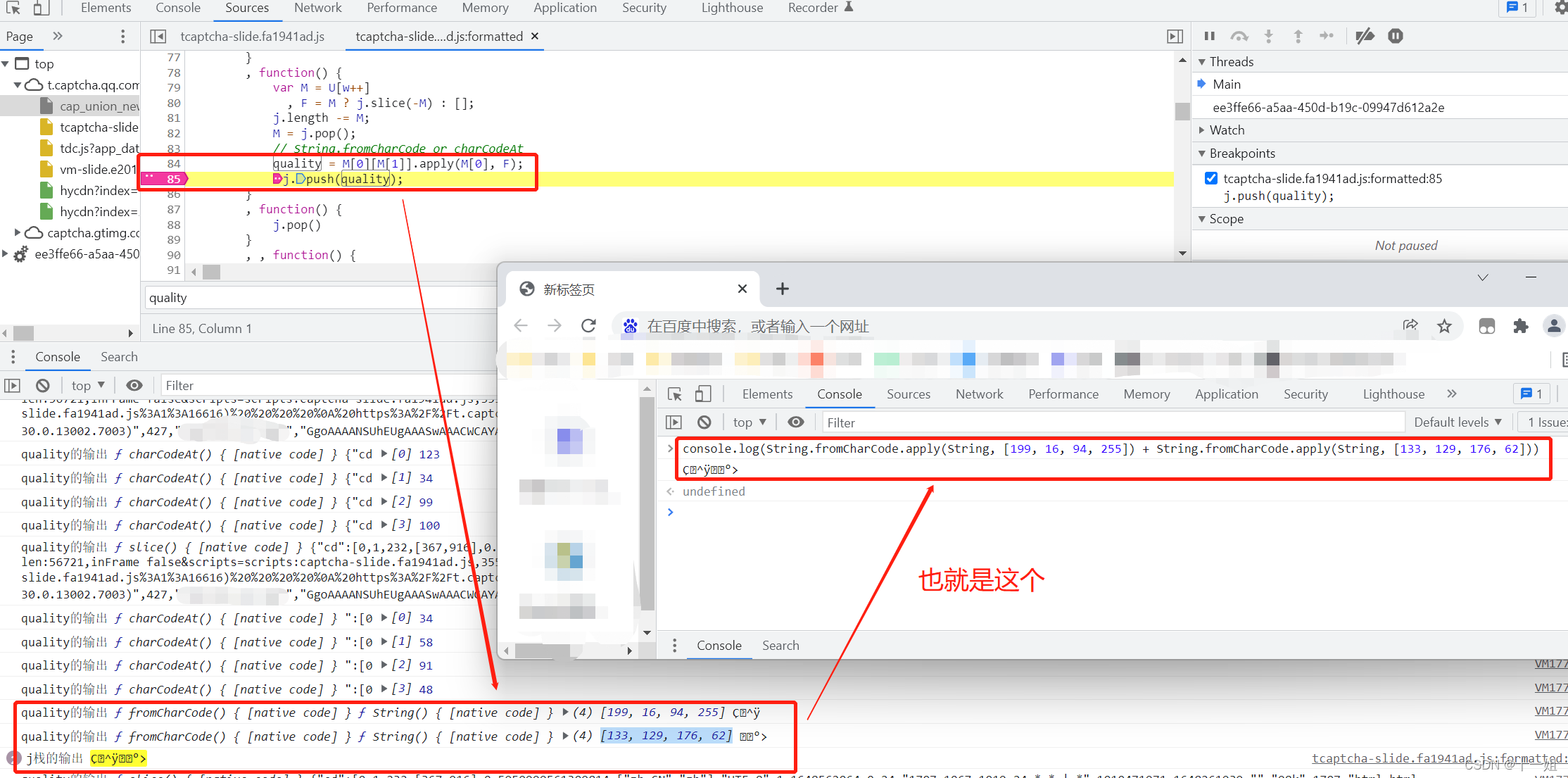
Task: Click the bookmark star in address bar
Action: click(x=1445, y=325)
